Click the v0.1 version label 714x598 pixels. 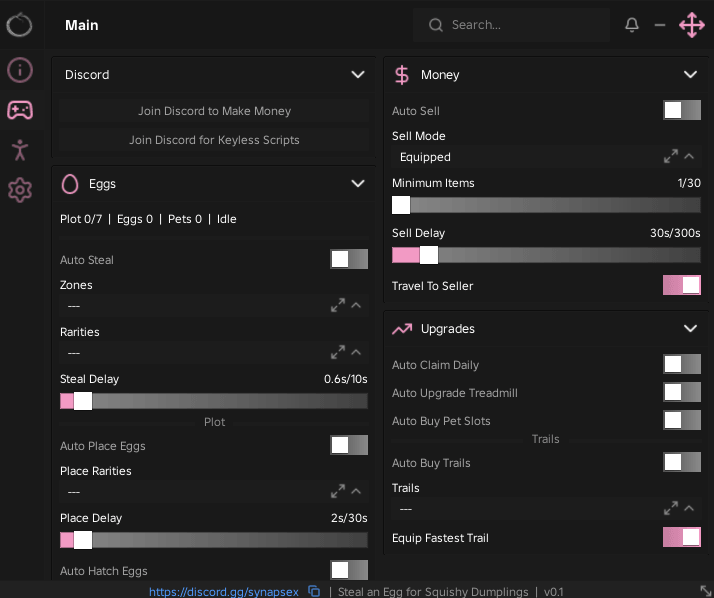click(x=553, y=592)
